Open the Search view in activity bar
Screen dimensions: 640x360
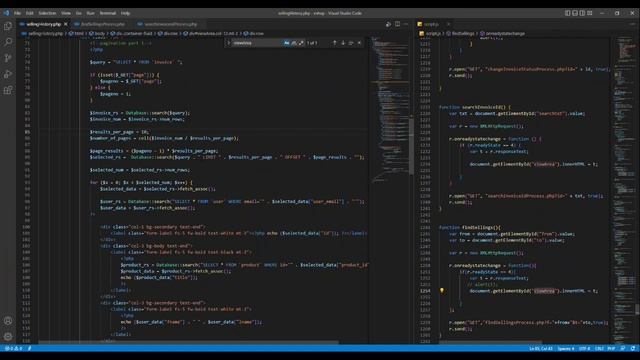[8, 42]
